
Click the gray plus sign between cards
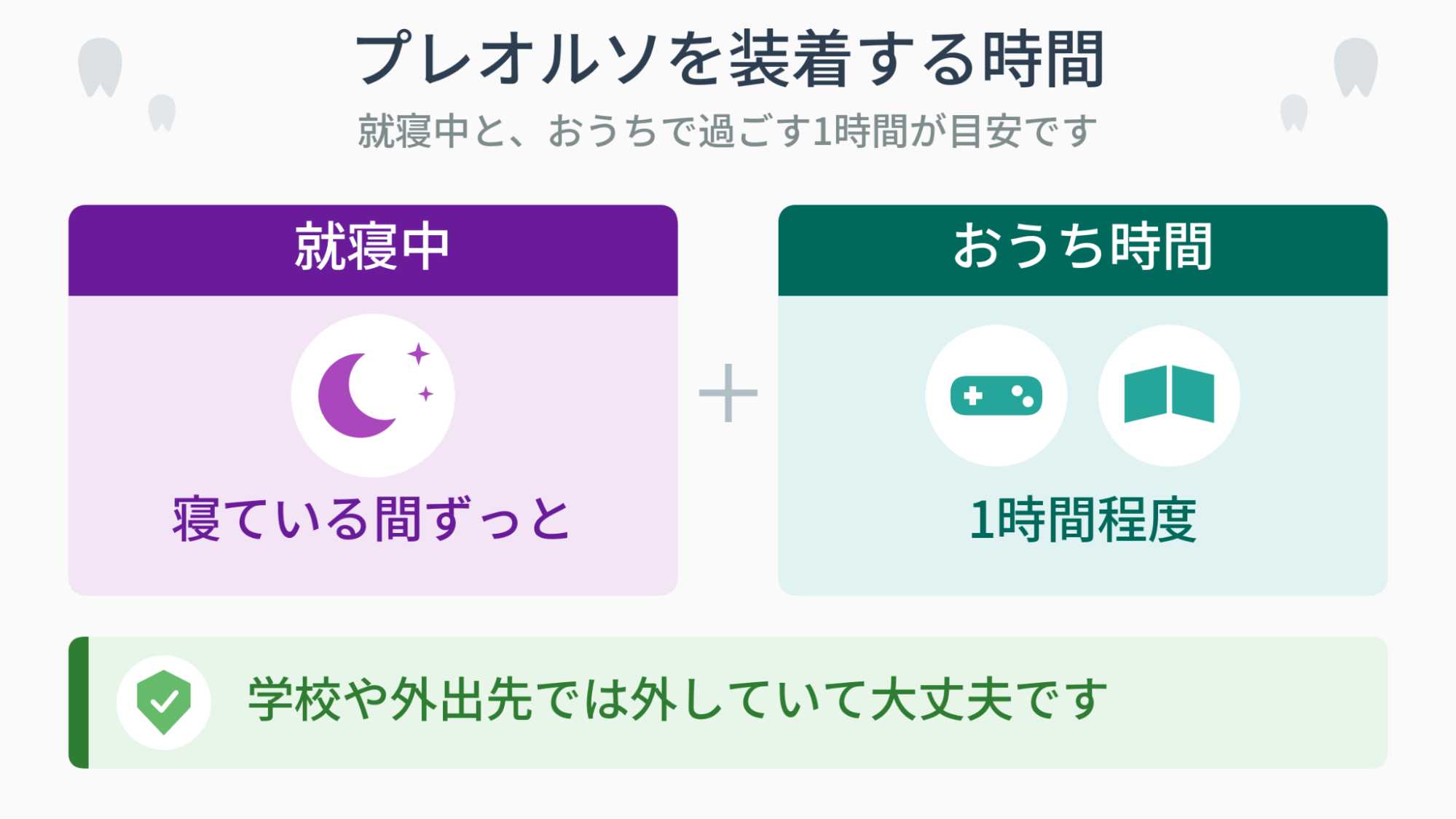(x=728, y=393)
